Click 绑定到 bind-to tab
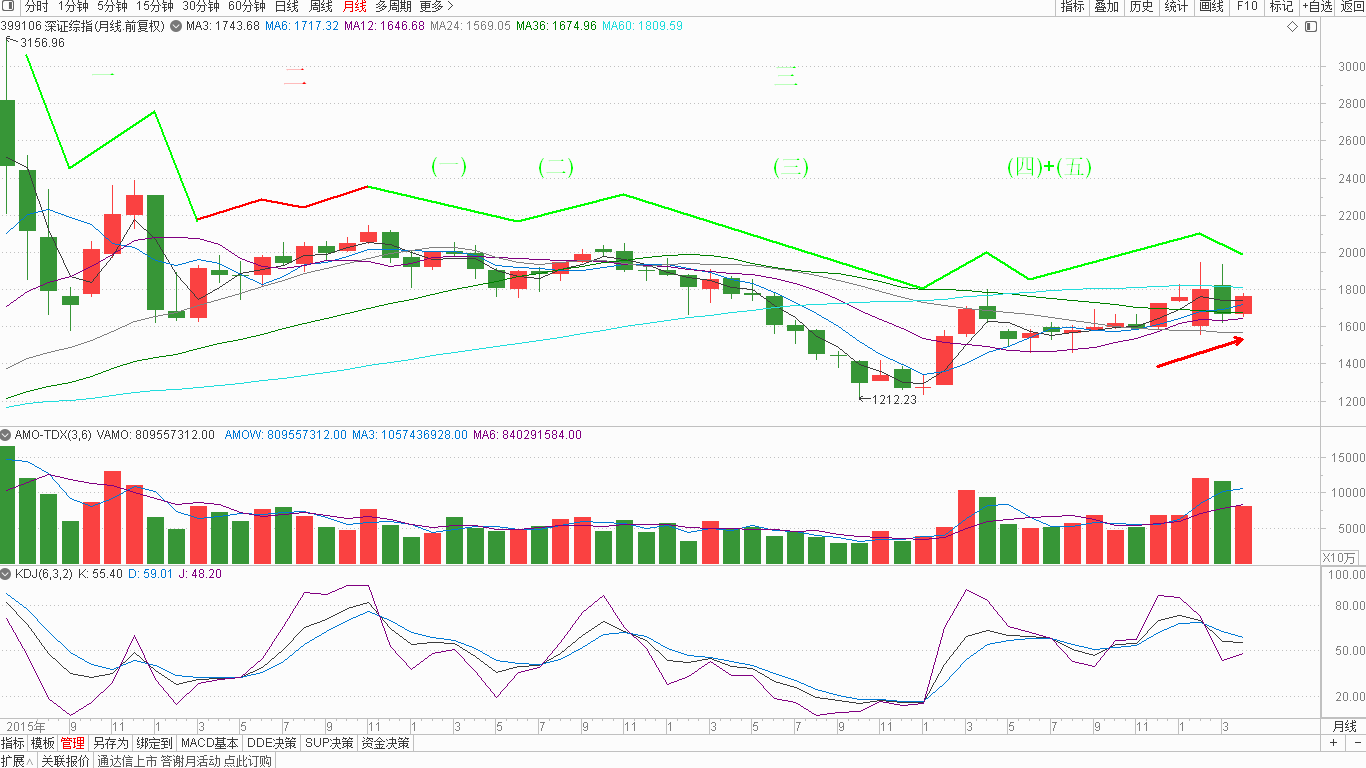 click(154, 743)
